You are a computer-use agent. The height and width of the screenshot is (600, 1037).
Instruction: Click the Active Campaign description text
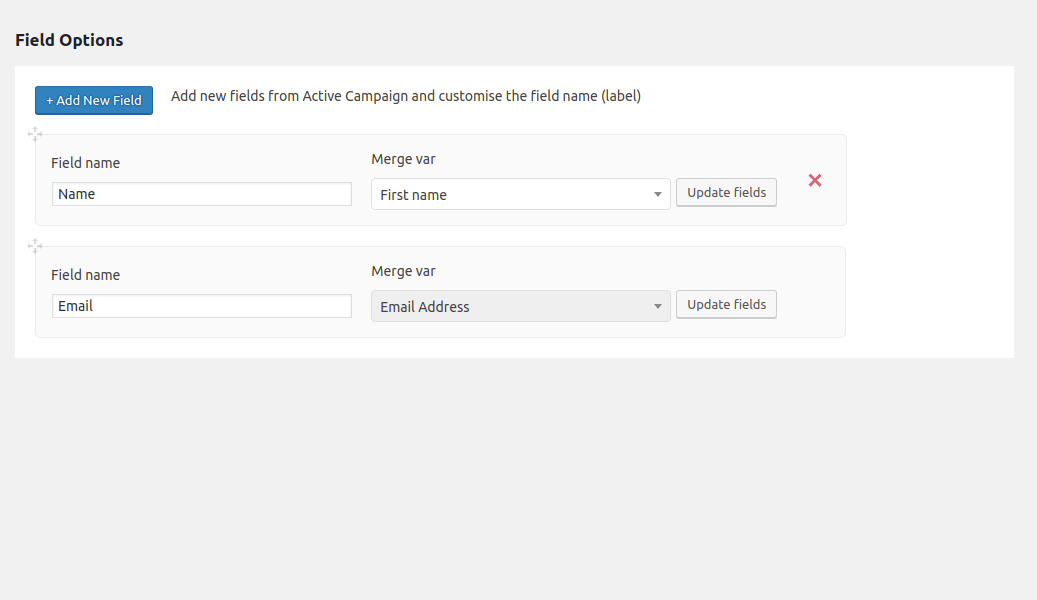(x=405, y=97)
